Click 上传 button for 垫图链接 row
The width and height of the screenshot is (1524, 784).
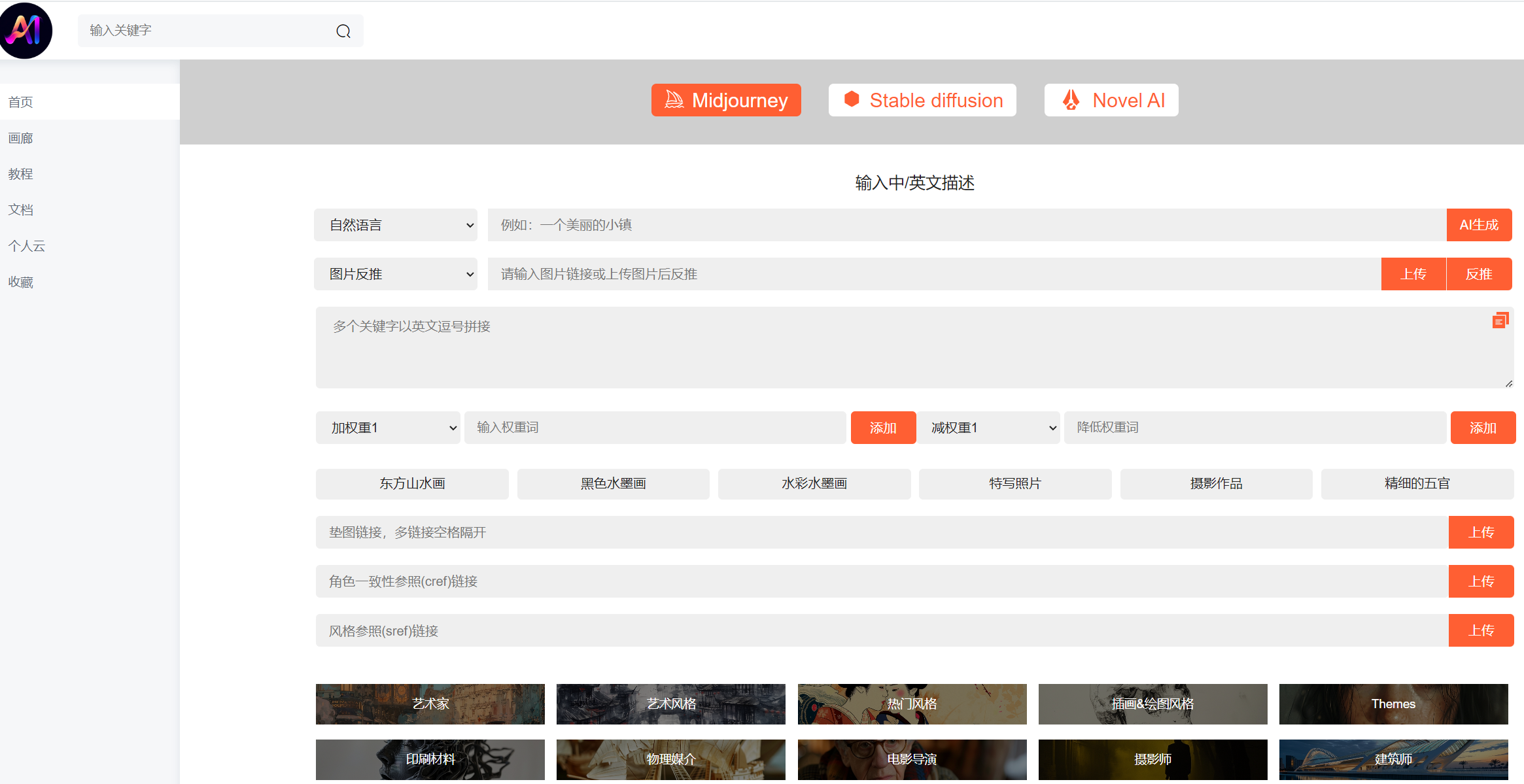pos(1481,532)
